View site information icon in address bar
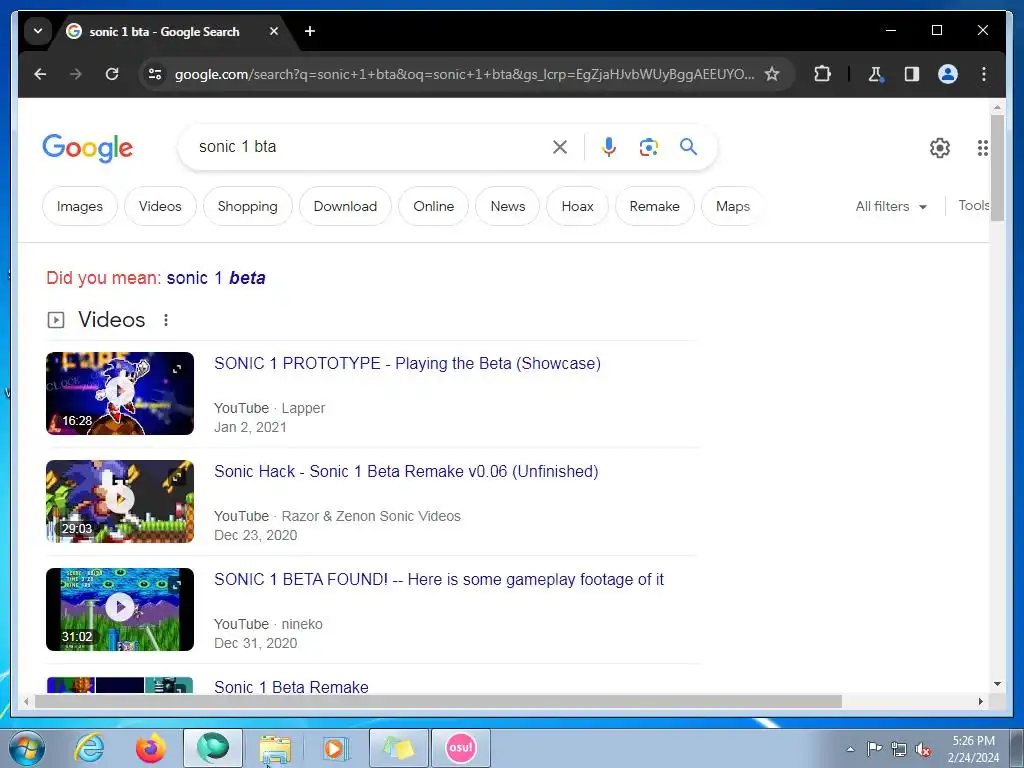Viewport: 1024px width, 768px height. point(155,74)
